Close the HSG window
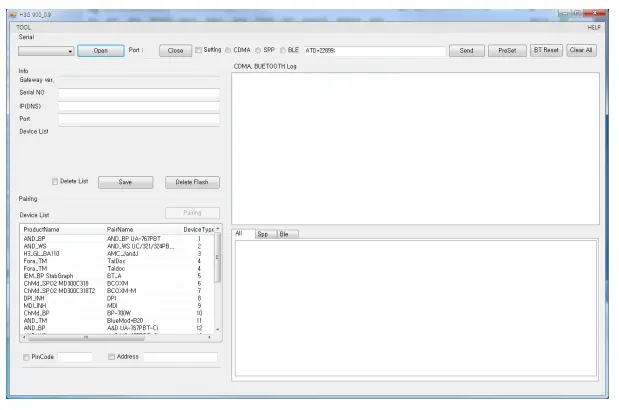 (594, 13)
